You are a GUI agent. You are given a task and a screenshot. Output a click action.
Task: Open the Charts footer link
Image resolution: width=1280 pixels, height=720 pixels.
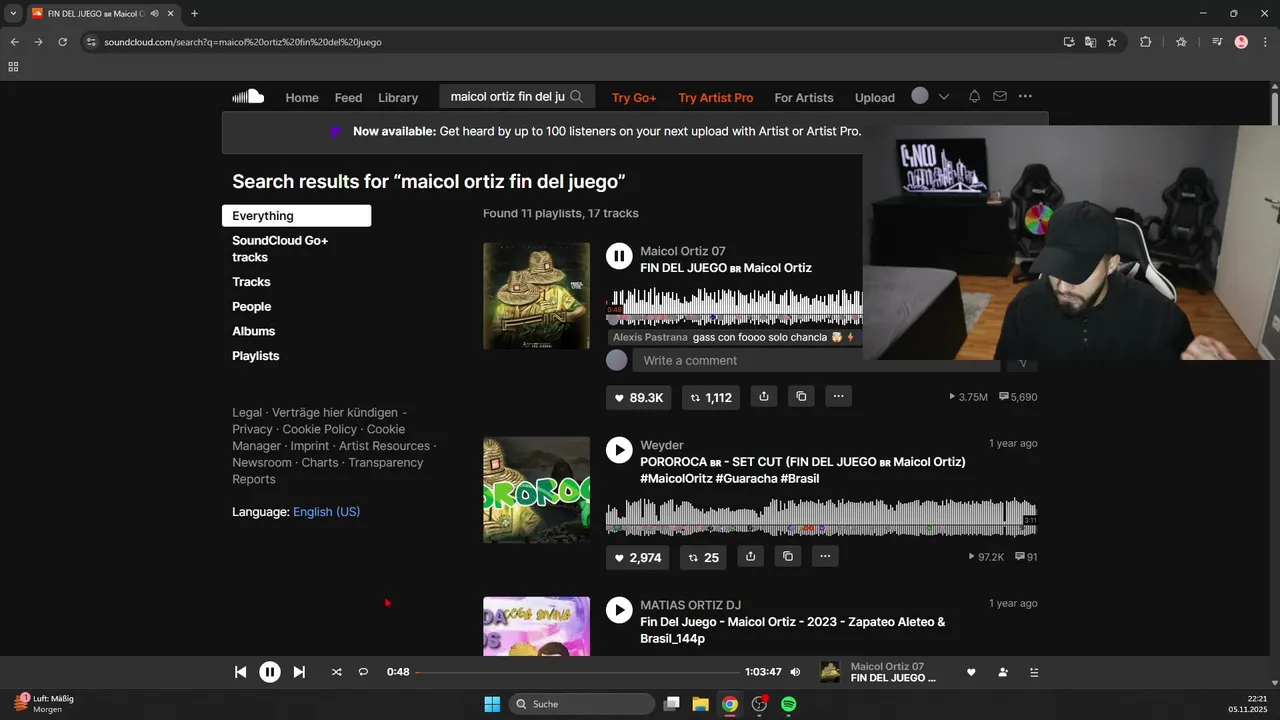click(320, 463)
